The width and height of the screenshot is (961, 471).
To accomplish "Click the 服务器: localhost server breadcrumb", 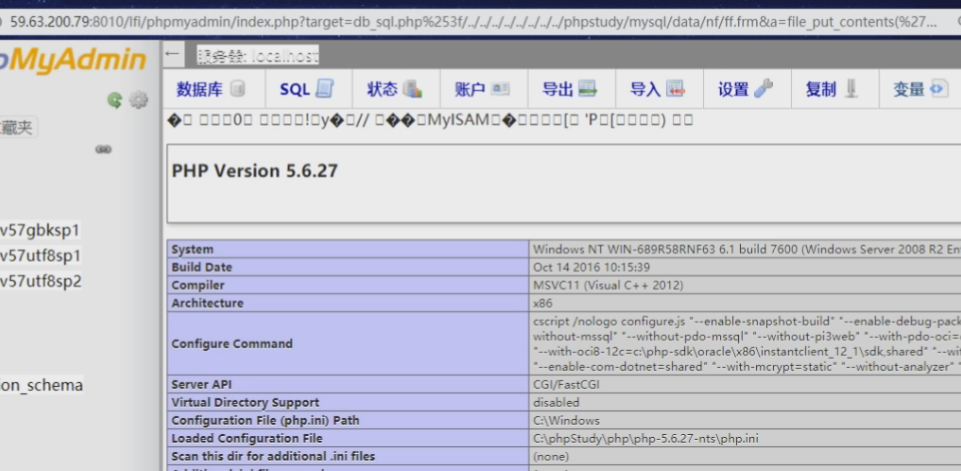I will pos(257,56).
